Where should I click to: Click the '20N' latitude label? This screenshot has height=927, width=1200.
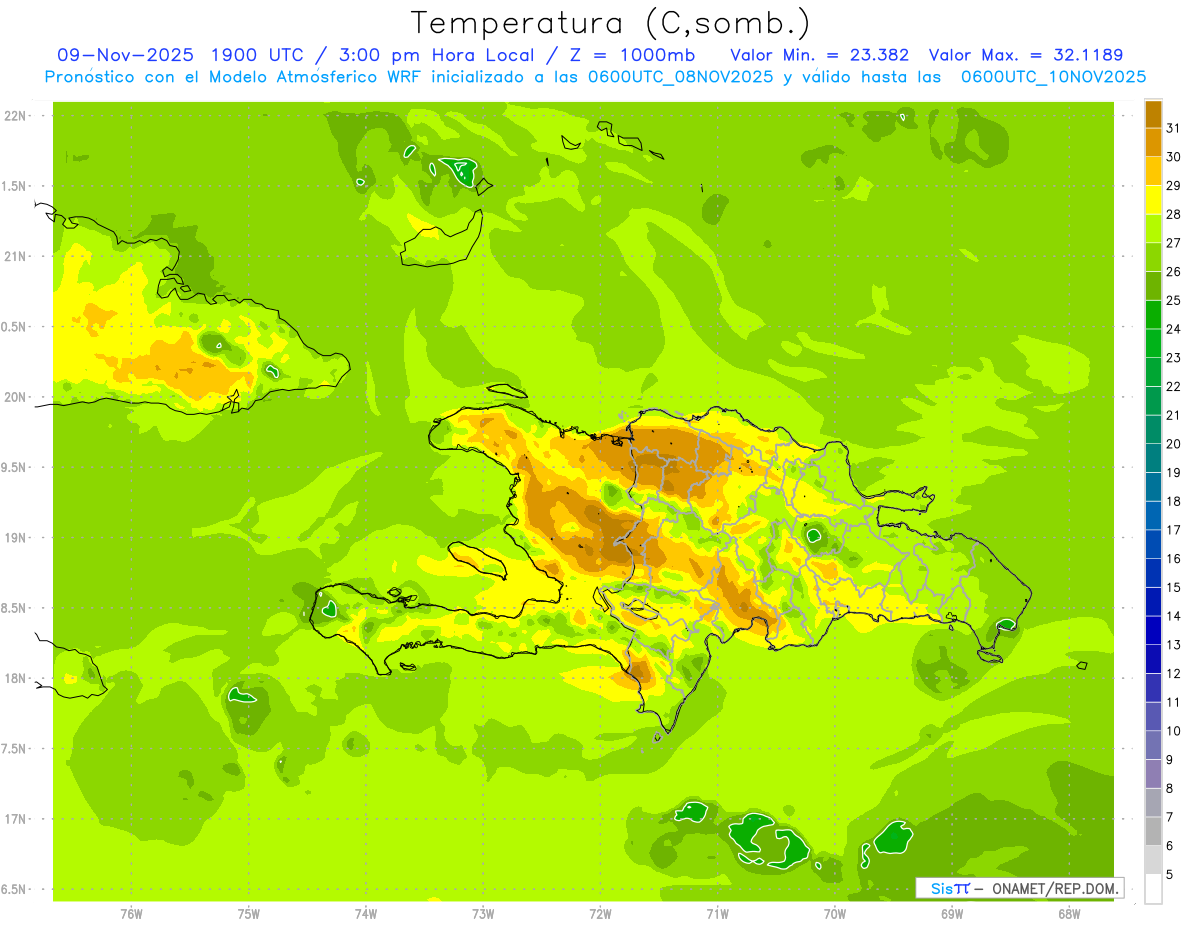pyautogui.click(x=15, y=397)
